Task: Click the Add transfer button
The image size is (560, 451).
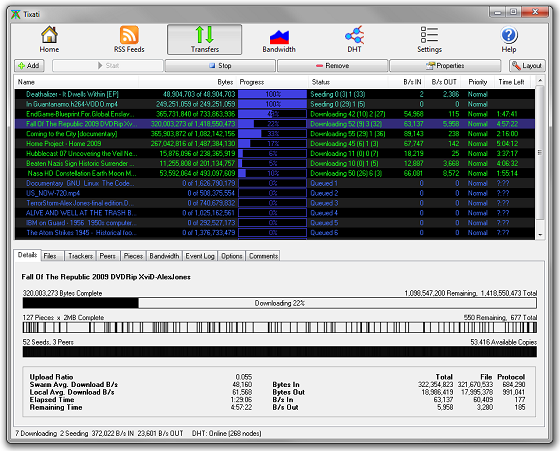Action: click(29, 66)
